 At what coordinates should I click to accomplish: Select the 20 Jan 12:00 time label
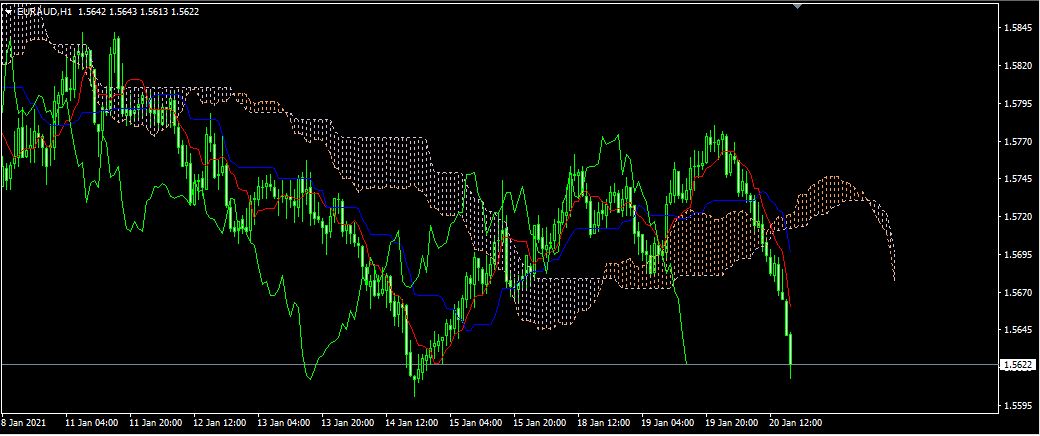pos(795,424)
